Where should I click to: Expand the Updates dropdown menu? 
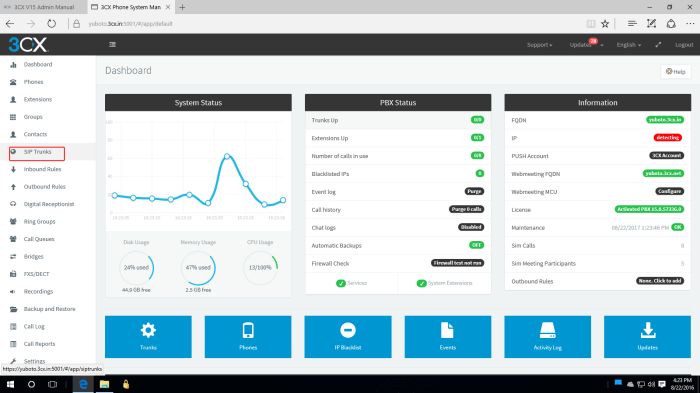586,45
